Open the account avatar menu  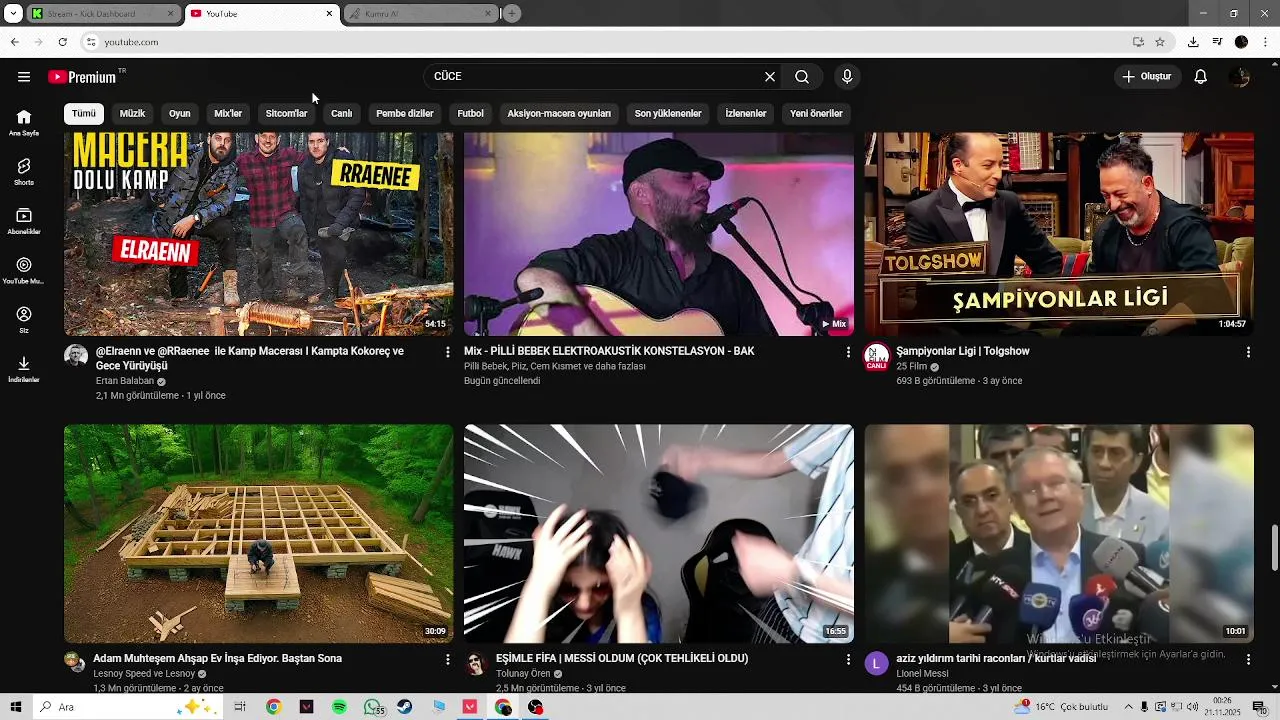click(1240, 77)
